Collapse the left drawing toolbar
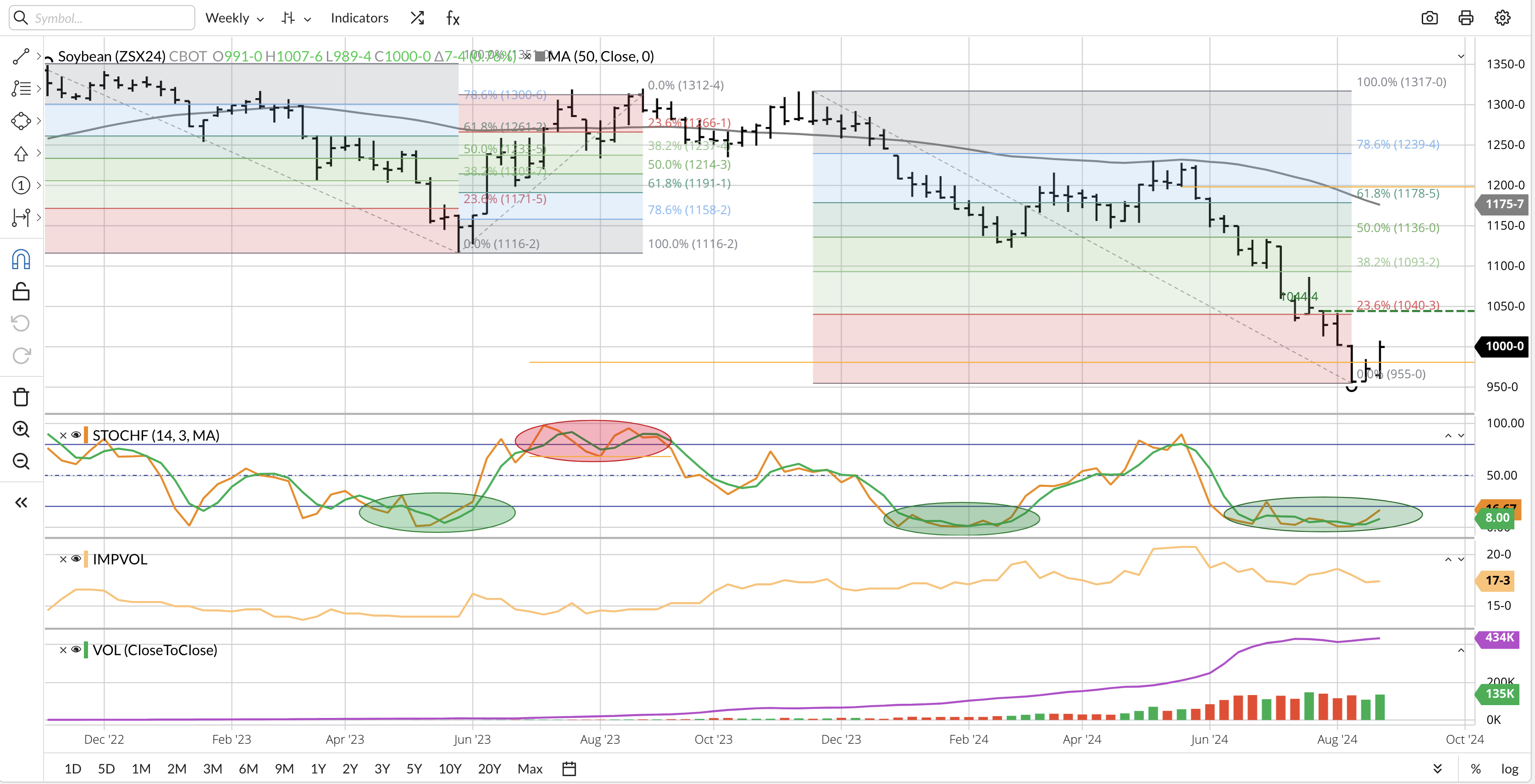This screenshot has width=1535, height=784. pos(21,502)
